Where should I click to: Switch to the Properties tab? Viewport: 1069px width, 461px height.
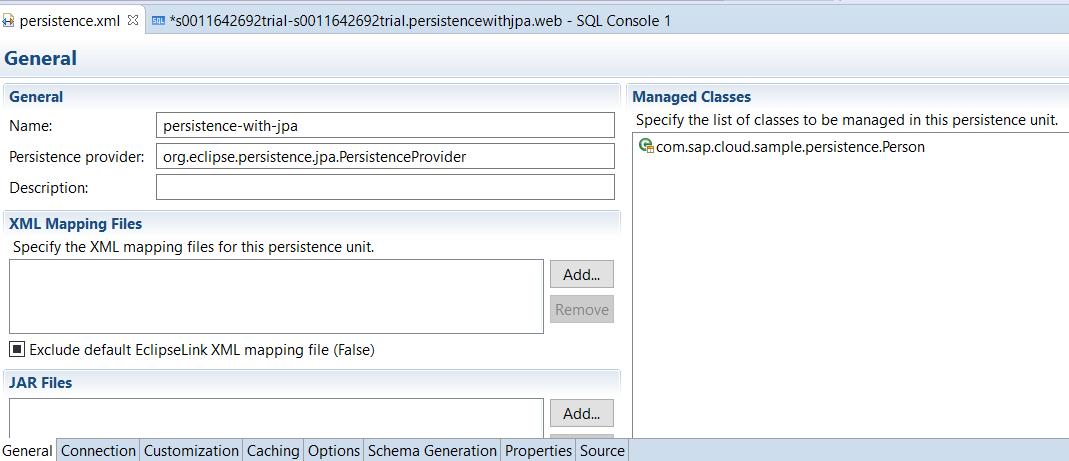click(x=538, y=451)
